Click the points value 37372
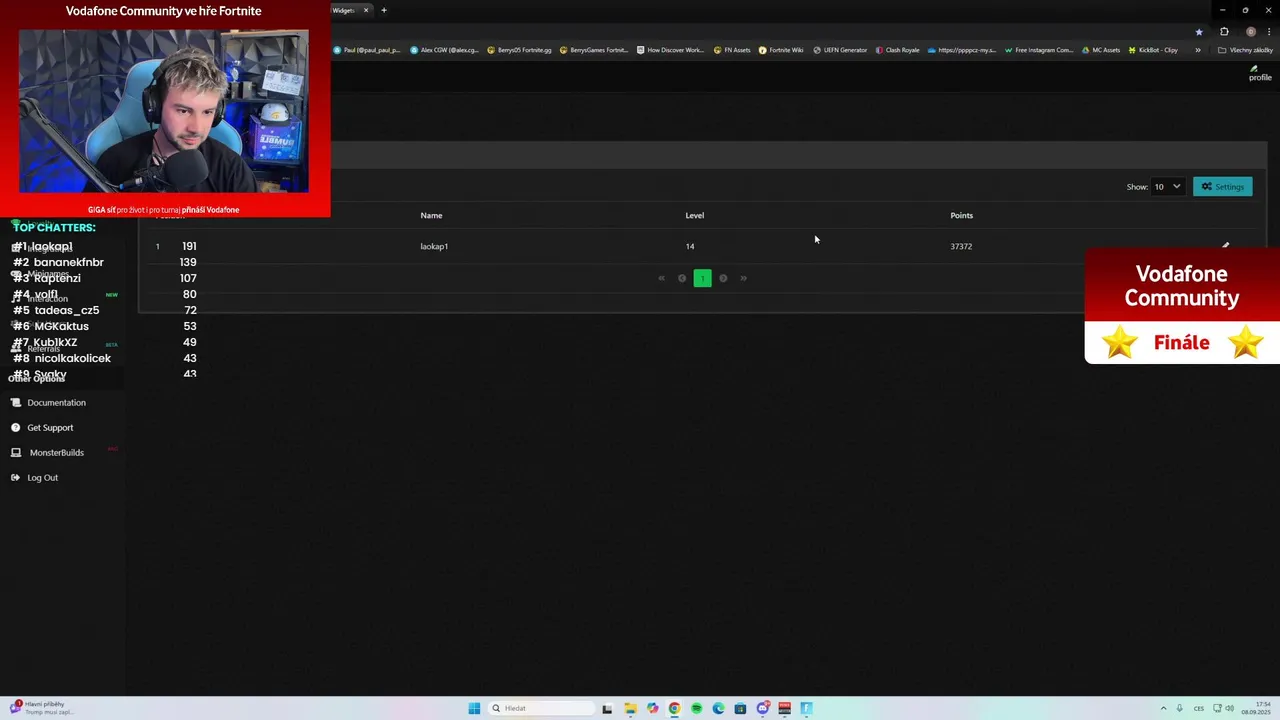This screenshot has width=1280, height=720. (961, 246)
